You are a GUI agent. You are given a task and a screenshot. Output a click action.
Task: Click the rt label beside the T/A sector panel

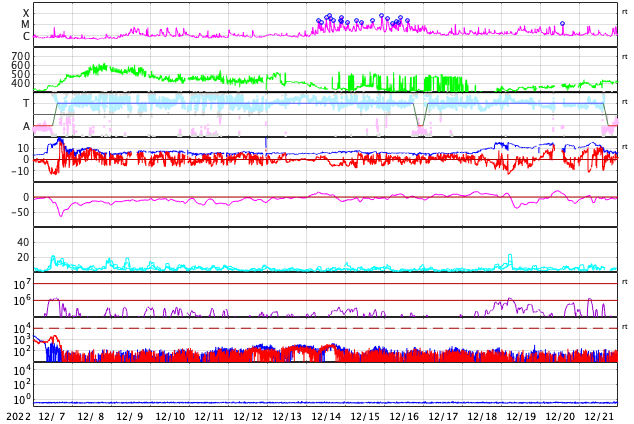pos(625,102)
